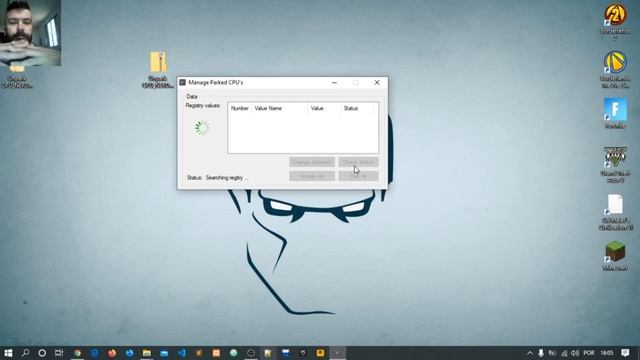Viewport: 640px width, 360px height.
Task: Select the Fortnite desktop shortcut
Action: (615, 113)
